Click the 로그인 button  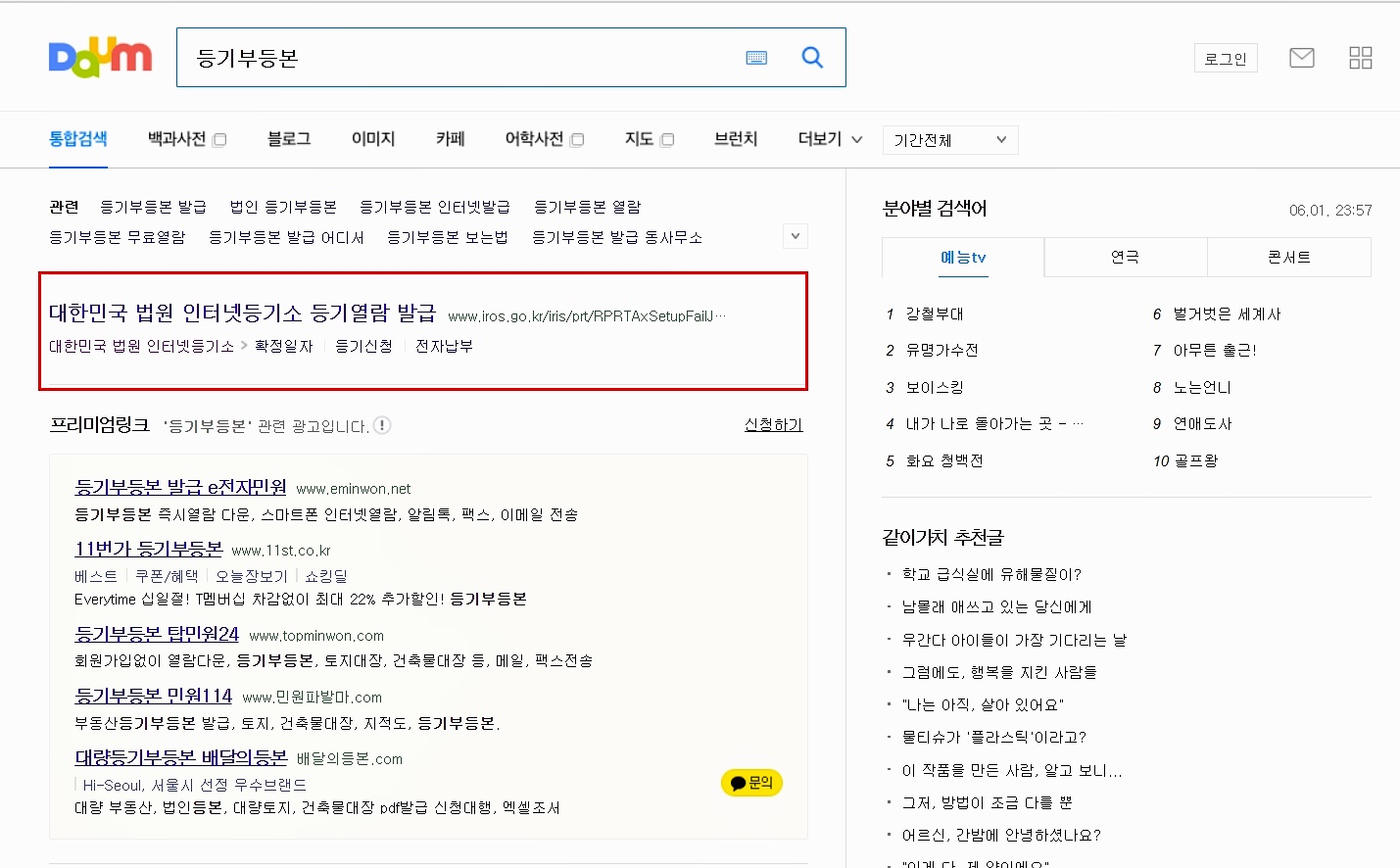click(1225, 57)
